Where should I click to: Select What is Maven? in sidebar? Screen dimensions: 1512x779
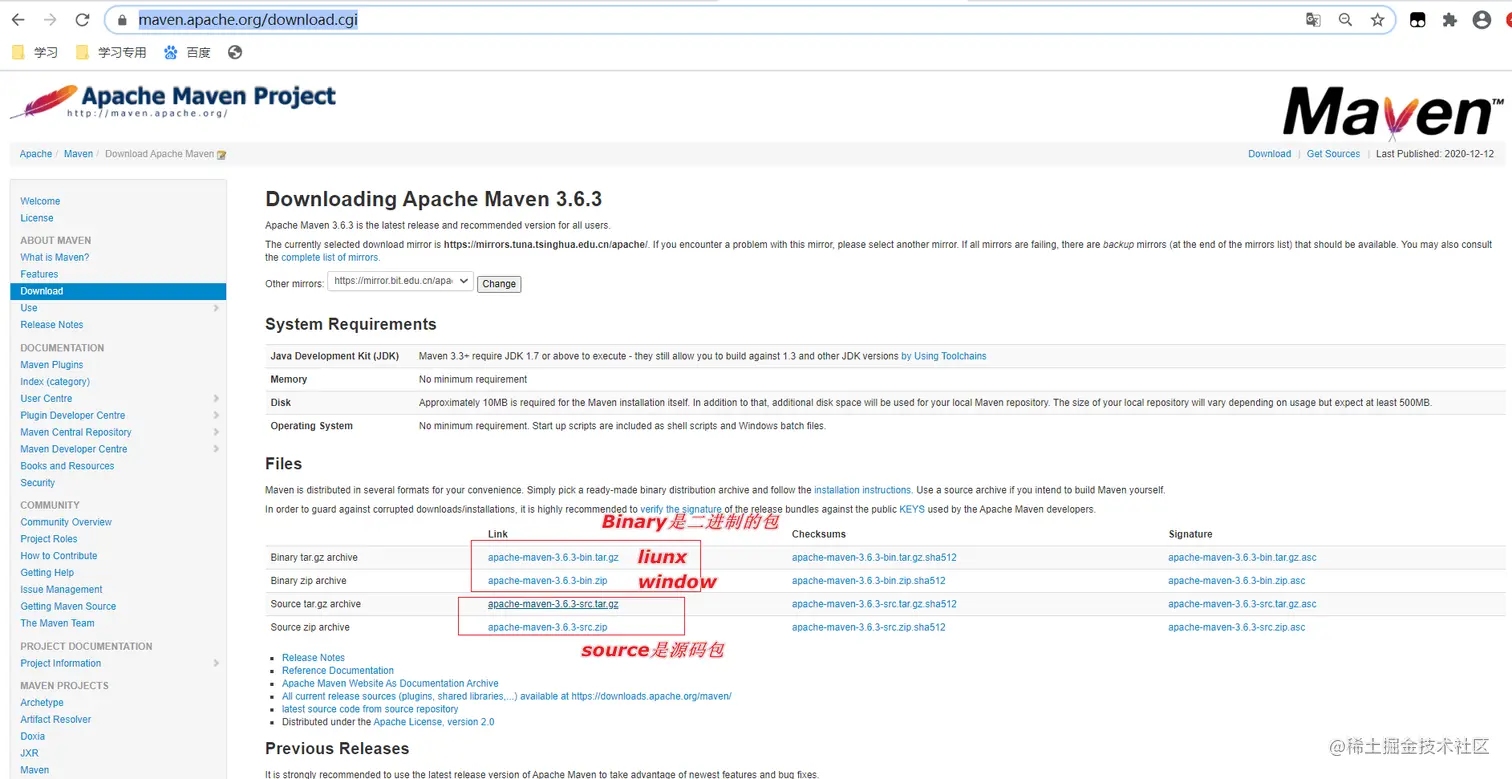(x=55, y=257)
